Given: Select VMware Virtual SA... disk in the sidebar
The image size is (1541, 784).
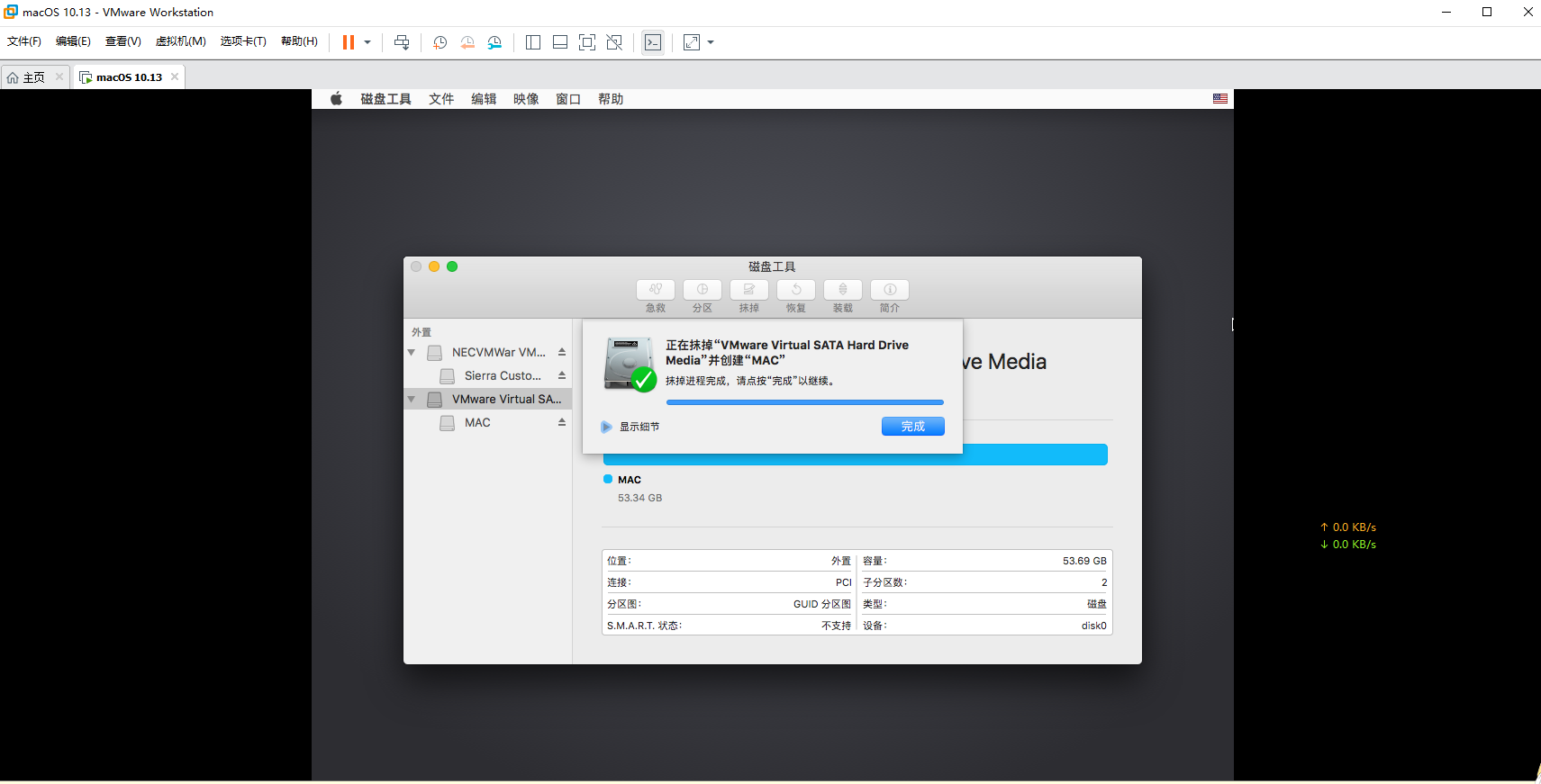Looking at the screenshot, I should pos(487,400).
